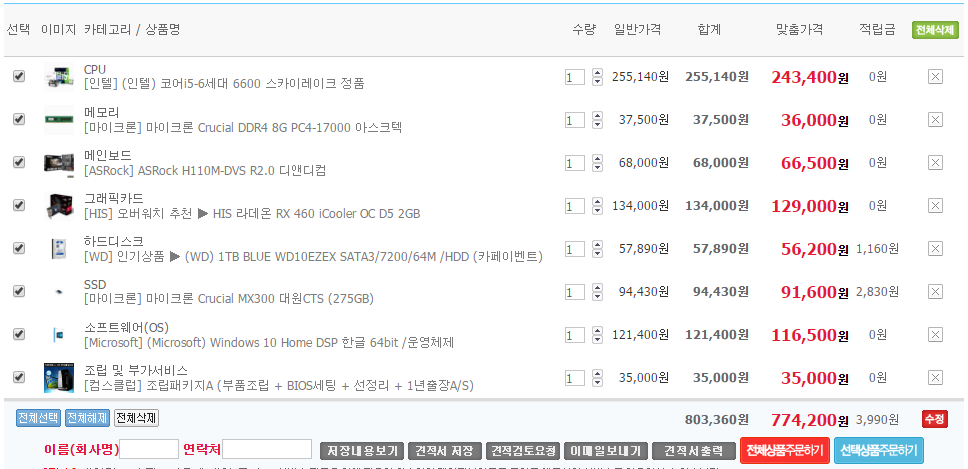Open the HIS 라데온 RX 460 product link
The height and width of the screenshot is (469, 968).
(252, 214)
